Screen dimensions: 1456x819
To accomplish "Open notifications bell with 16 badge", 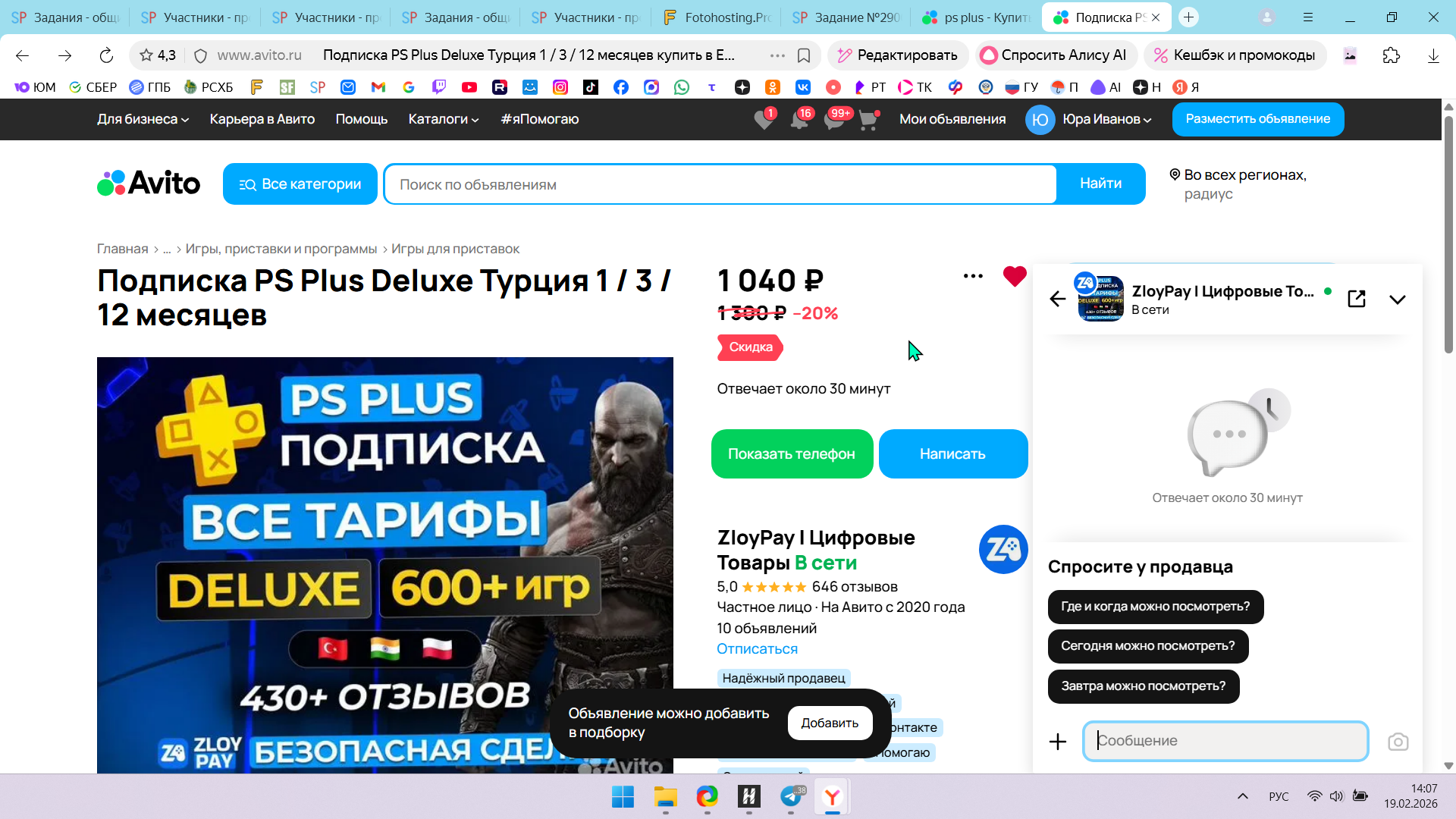I will 799,120.
